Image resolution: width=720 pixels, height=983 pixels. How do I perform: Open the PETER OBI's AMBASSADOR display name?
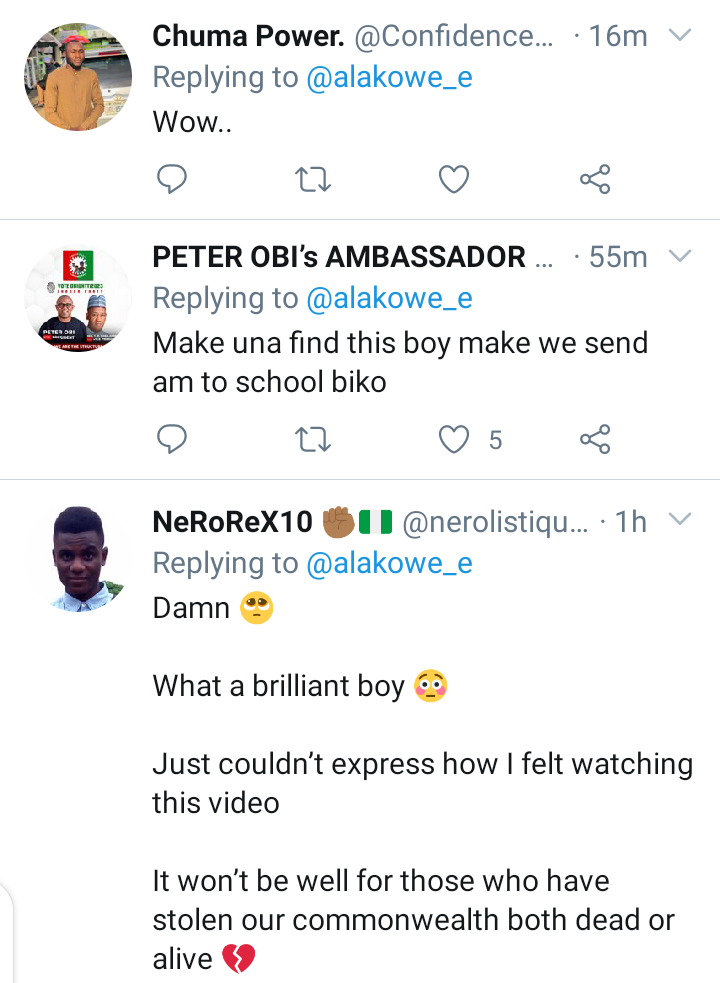[x=338, y=257]
